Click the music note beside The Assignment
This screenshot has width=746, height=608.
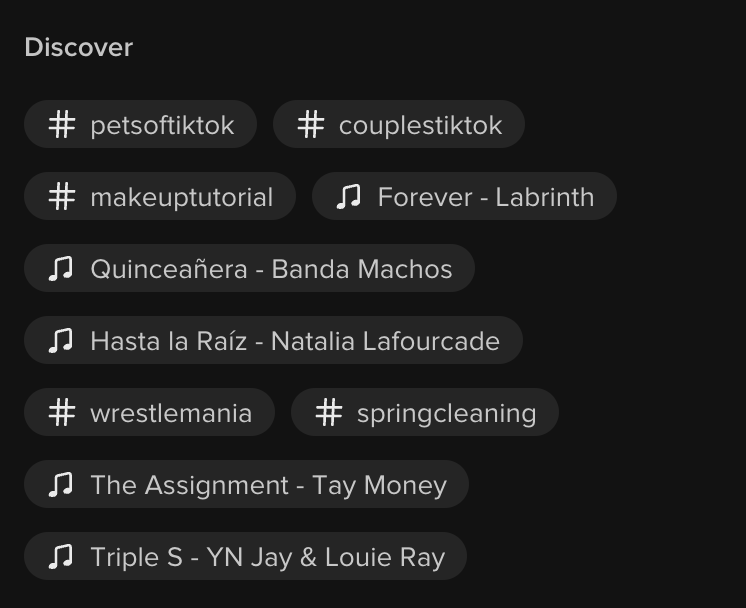pyautogui.click(x=61, y=485)
